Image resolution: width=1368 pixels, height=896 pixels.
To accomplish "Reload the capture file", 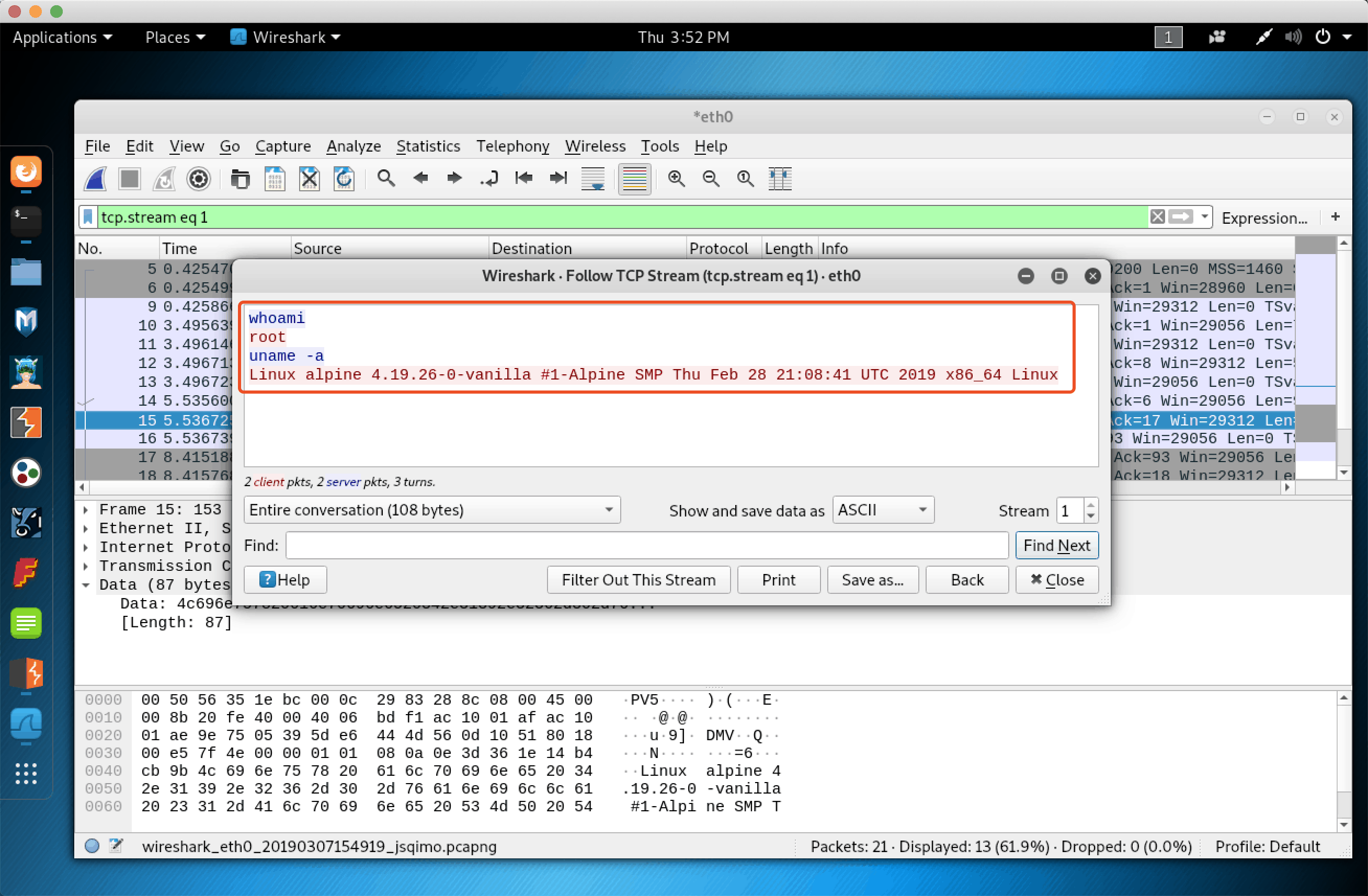I will click(344, 179).
